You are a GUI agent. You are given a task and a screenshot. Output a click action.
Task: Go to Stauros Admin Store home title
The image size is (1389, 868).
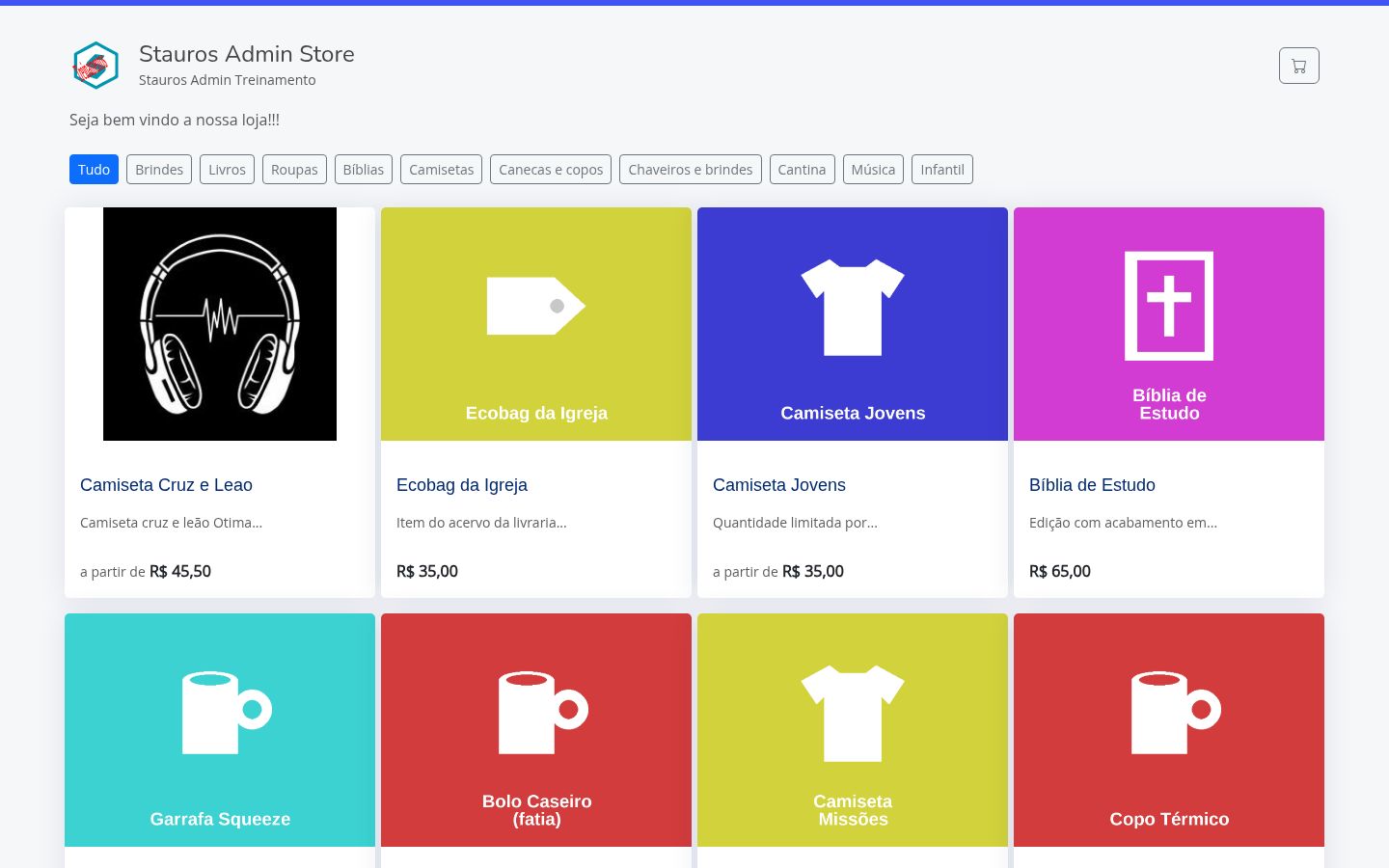[247, 54]
